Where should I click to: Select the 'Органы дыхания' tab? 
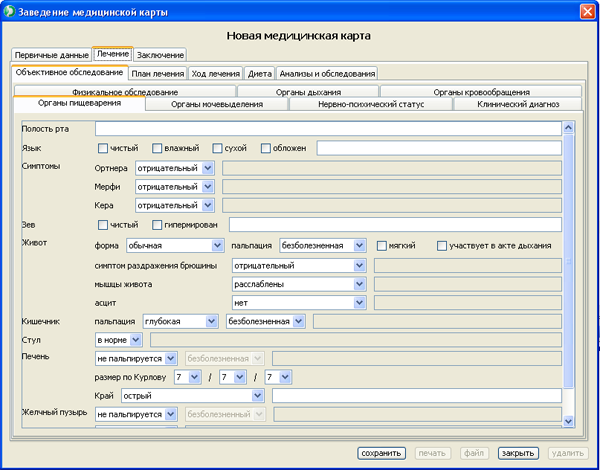tap(310, 91)
